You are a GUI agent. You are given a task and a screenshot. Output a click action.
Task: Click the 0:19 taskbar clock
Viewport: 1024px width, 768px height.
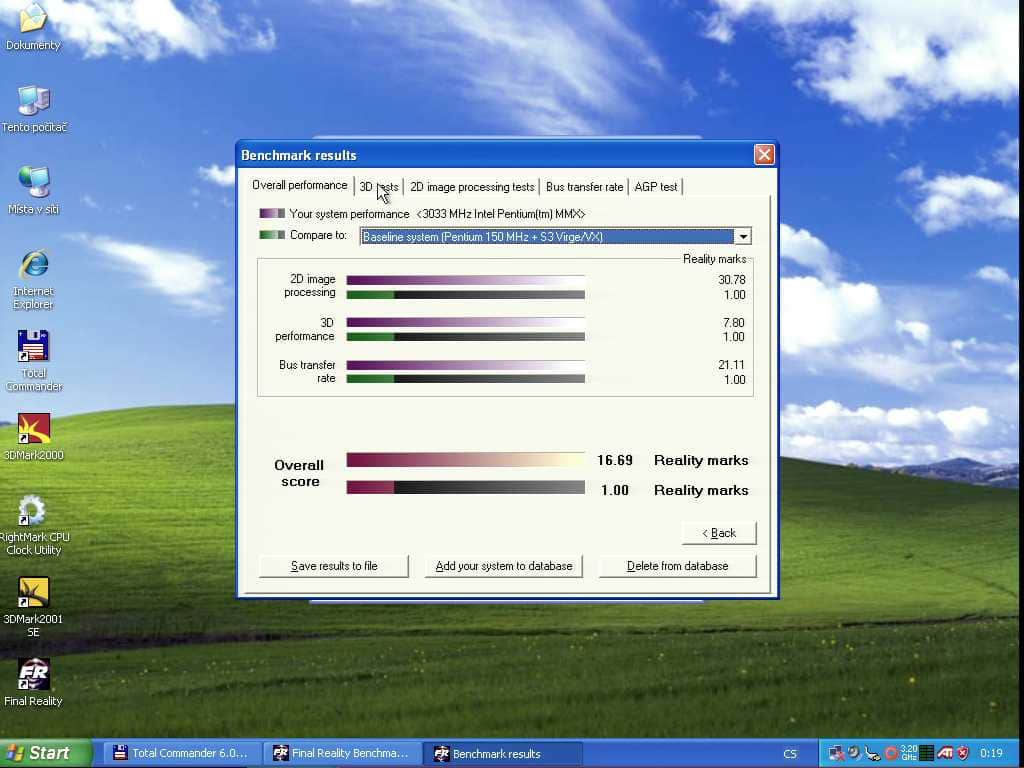[x=991, y=754]
